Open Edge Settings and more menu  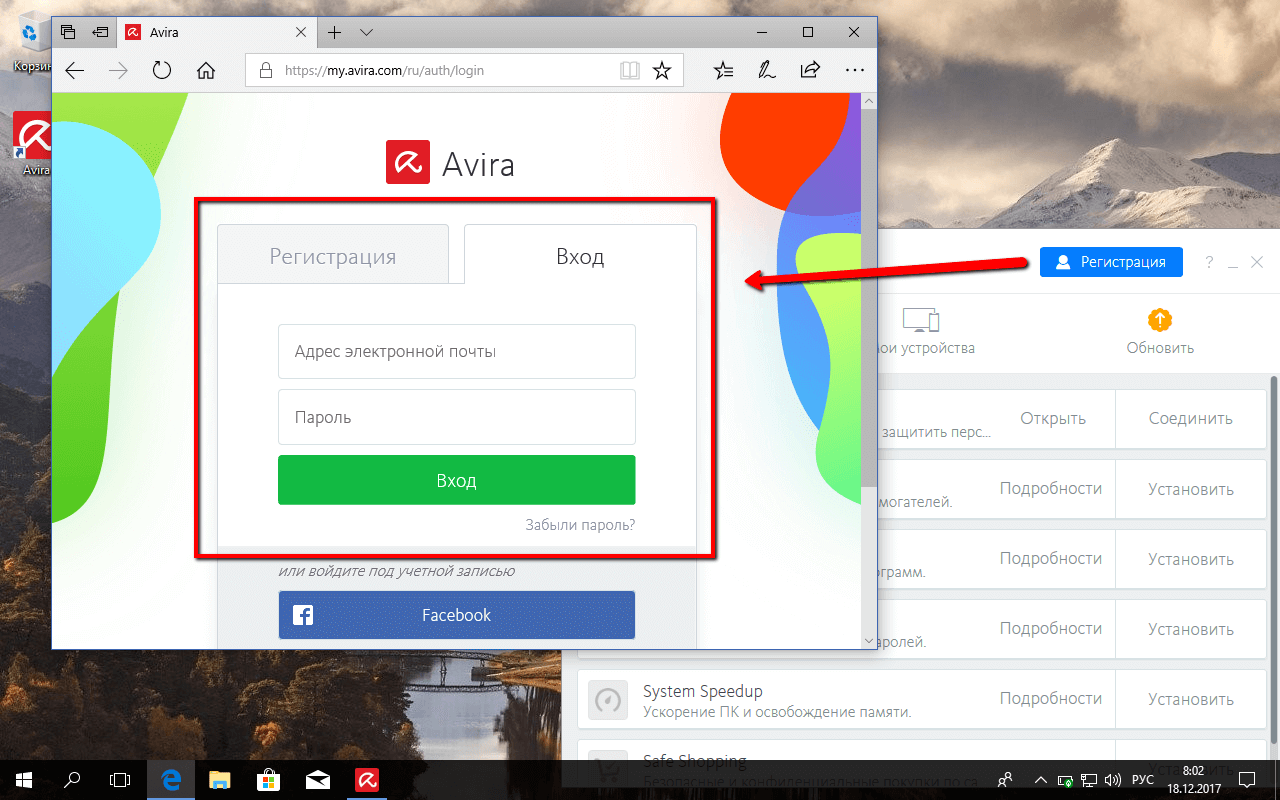(x=853, y=71)
